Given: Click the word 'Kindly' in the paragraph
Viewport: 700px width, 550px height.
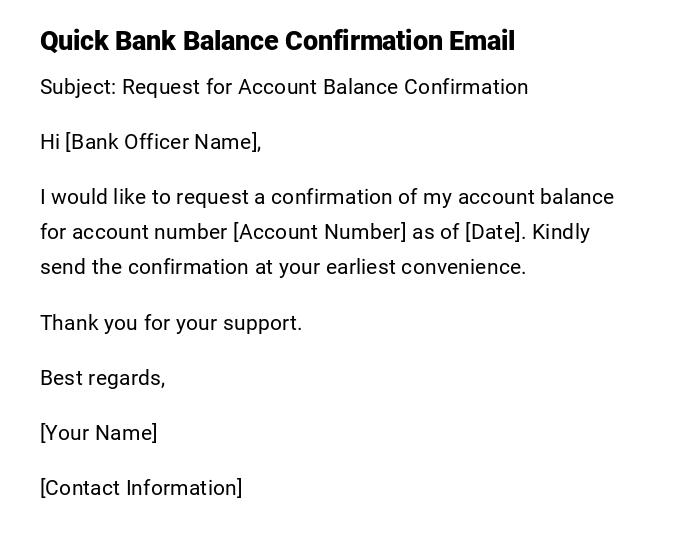Looking at the screenshot, I should pyautogui.click(x=561, y=232).
